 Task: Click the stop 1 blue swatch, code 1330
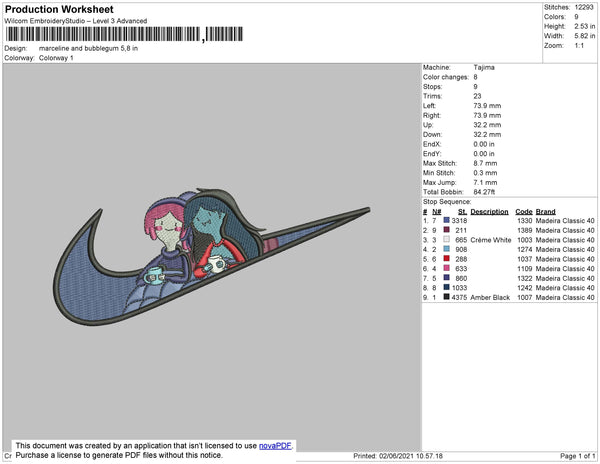[x=446, y=220]
